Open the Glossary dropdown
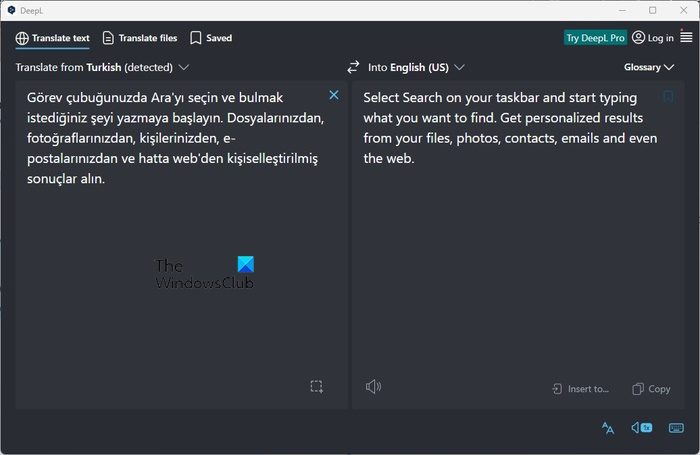Screen dimensions: 700x455 649,67
